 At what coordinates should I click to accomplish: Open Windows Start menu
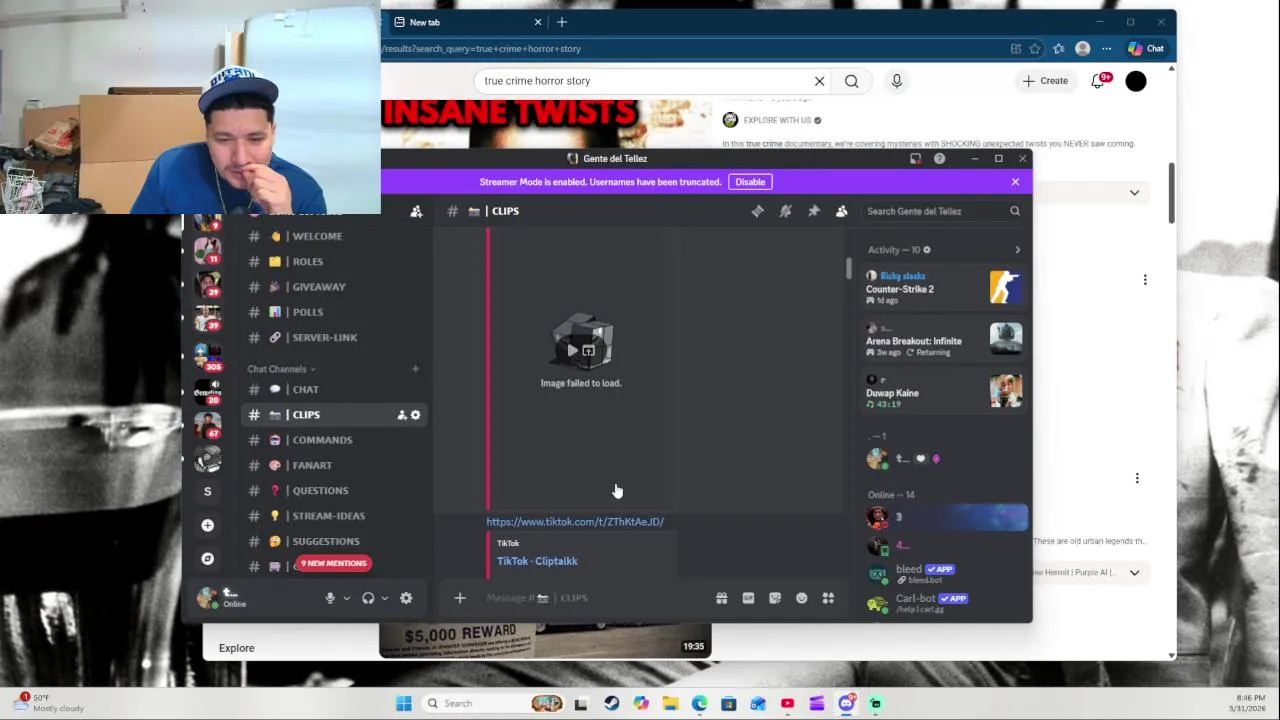coord(404,703)
